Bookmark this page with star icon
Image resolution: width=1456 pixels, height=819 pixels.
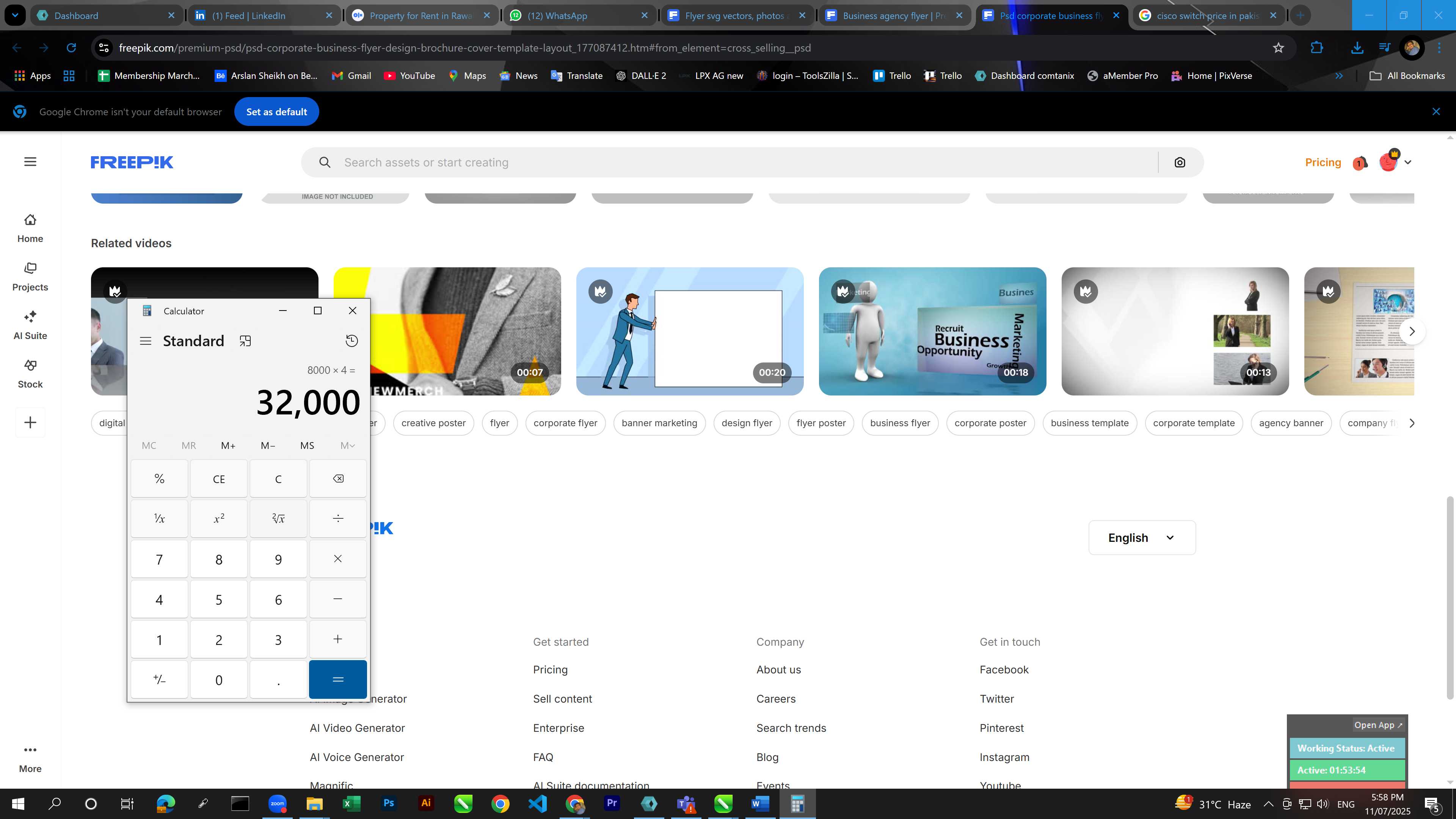point(1279,48)
